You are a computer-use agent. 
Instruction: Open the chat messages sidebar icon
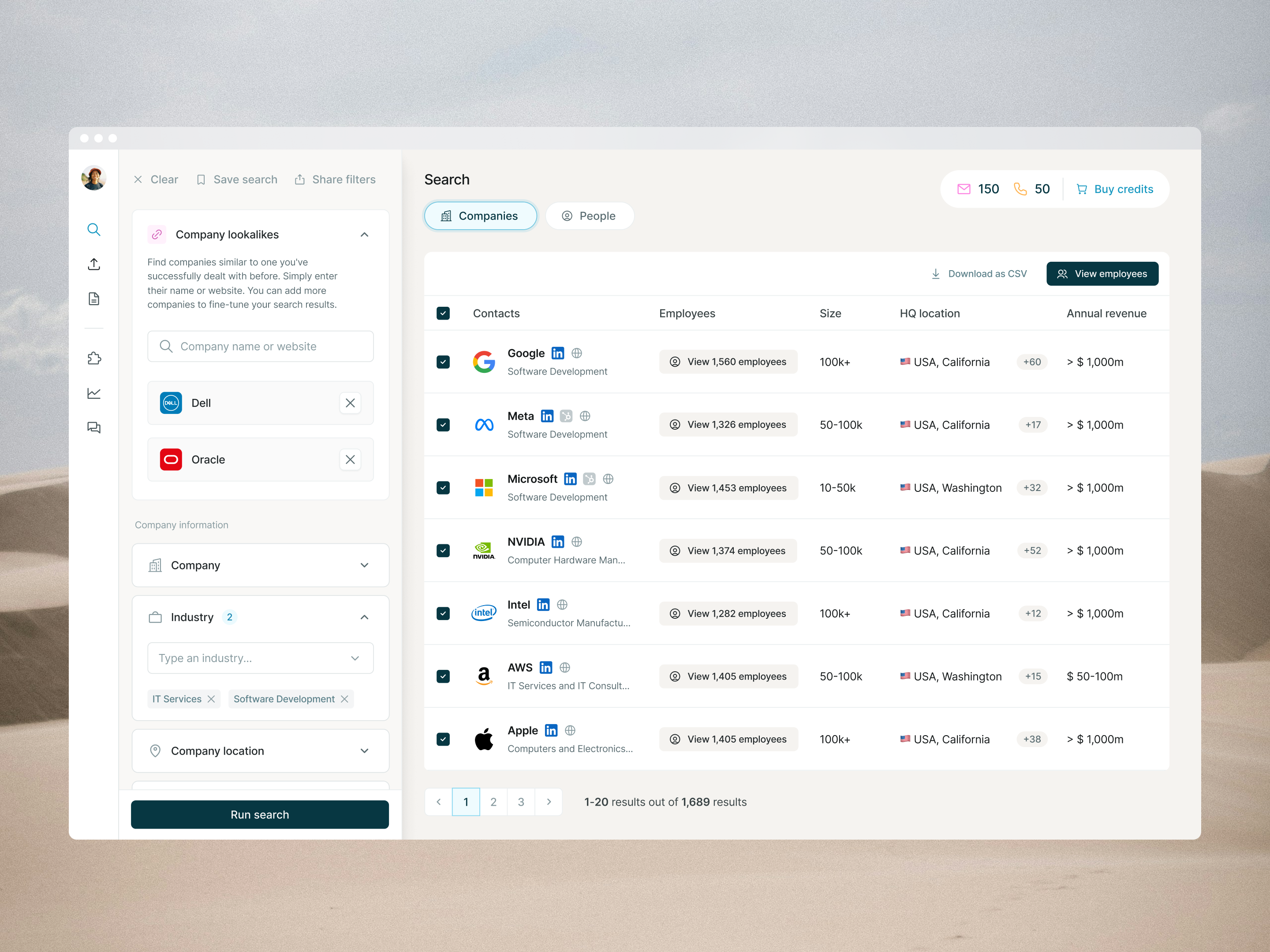click(x=93, y=428)
